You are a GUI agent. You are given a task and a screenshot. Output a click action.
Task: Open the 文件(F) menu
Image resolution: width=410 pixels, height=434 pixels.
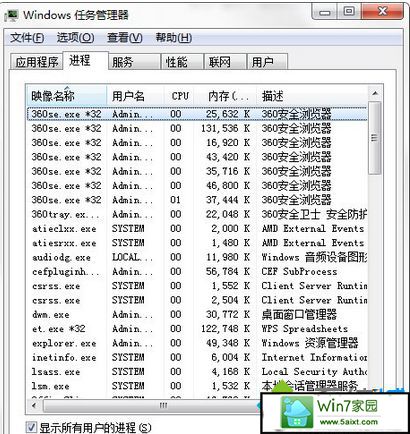click(27, 37)
